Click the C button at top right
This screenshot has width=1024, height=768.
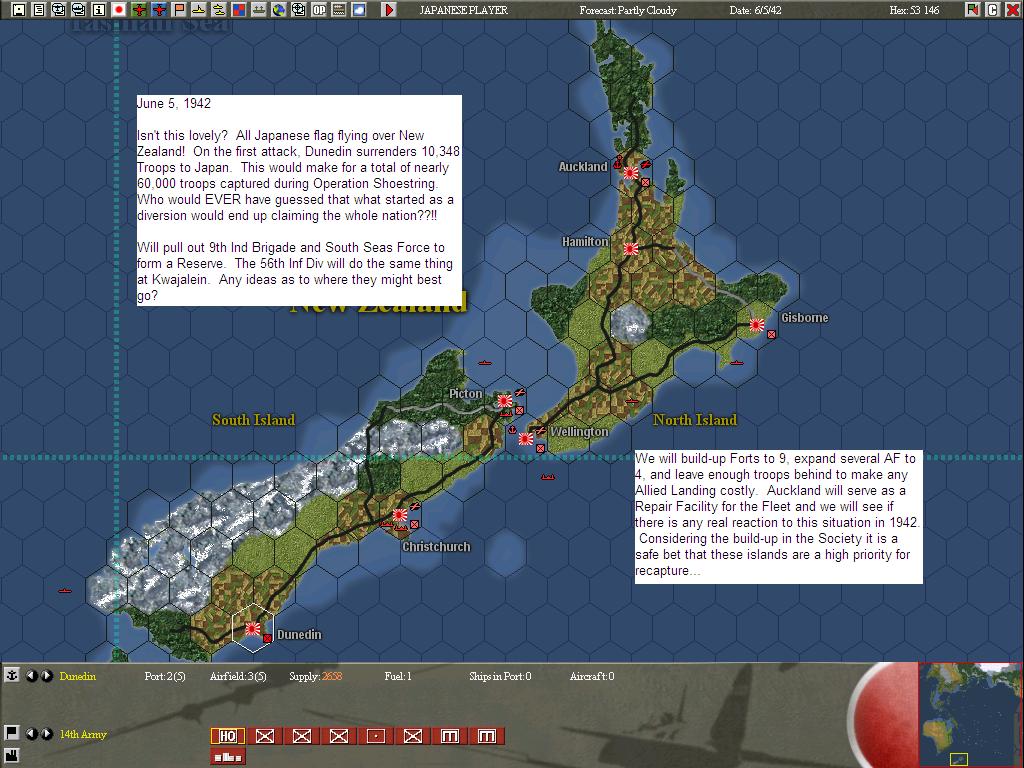(x=993, y=9)
